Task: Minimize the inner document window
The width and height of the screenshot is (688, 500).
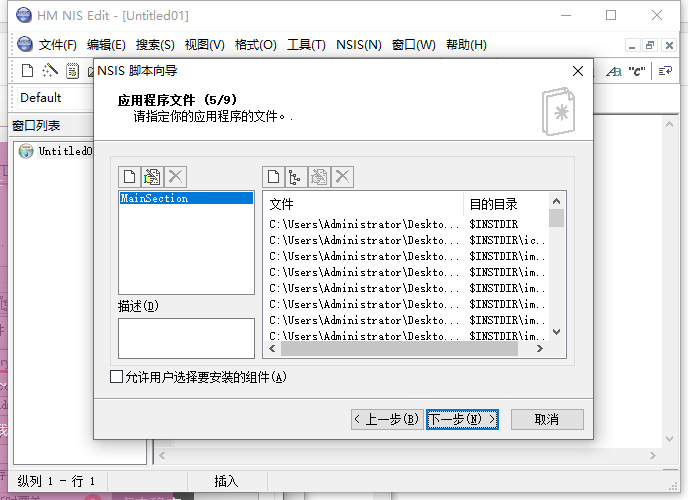Action: tap(632, 45)
